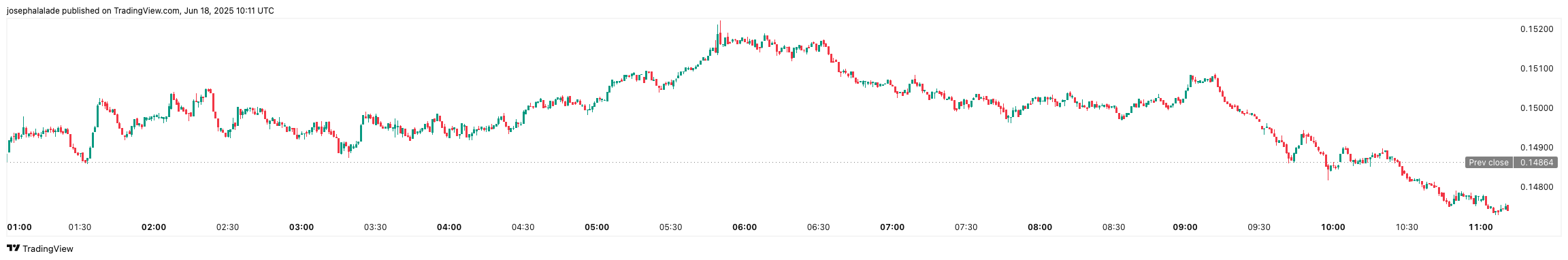Select the 04:00 time axis label
Viewport: 1568px width, 260px height.
pyautogui.click(x=449, y=227)
